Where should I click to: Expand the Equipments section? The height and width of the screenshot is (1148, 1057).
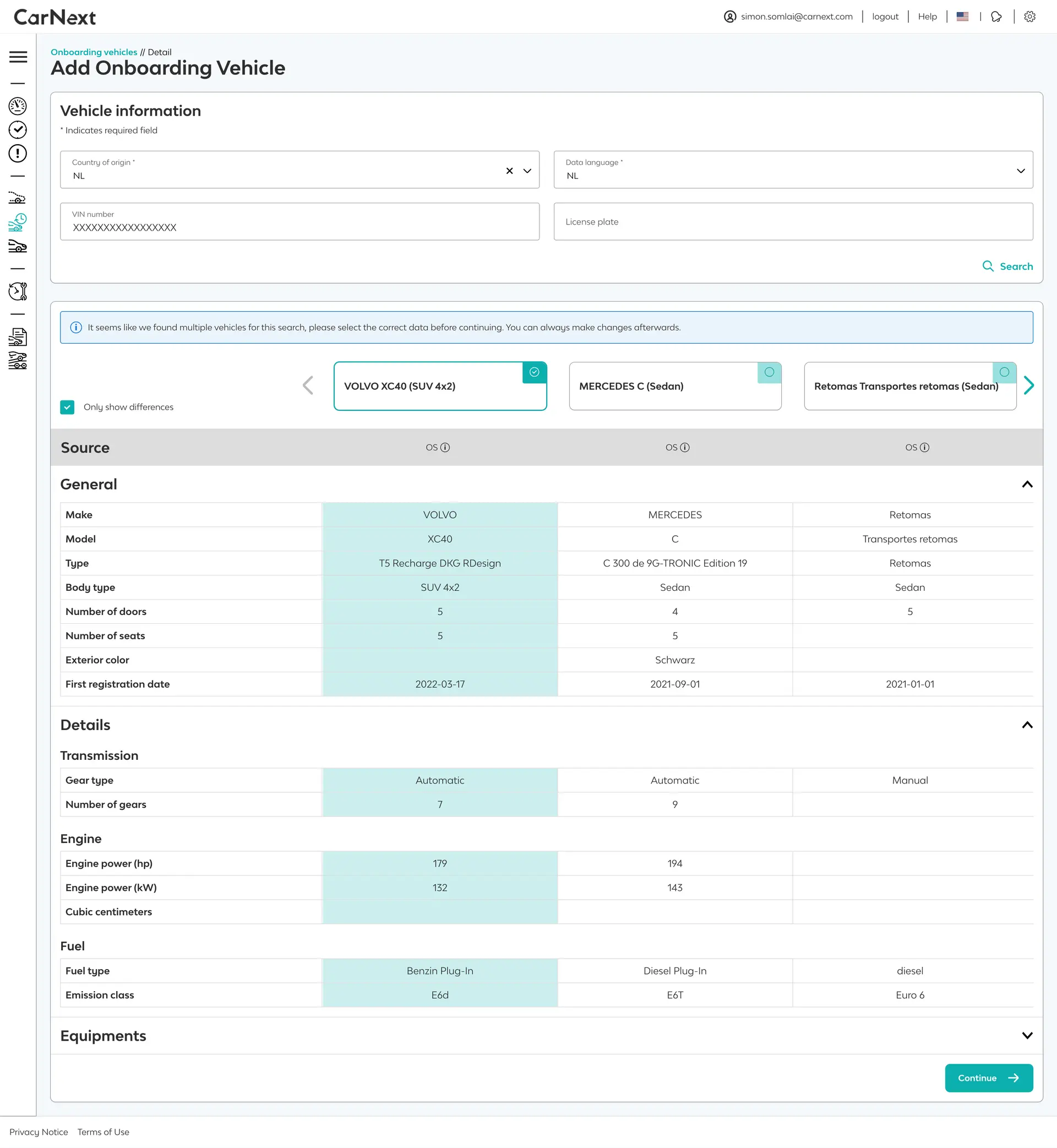point(1027,1036)
